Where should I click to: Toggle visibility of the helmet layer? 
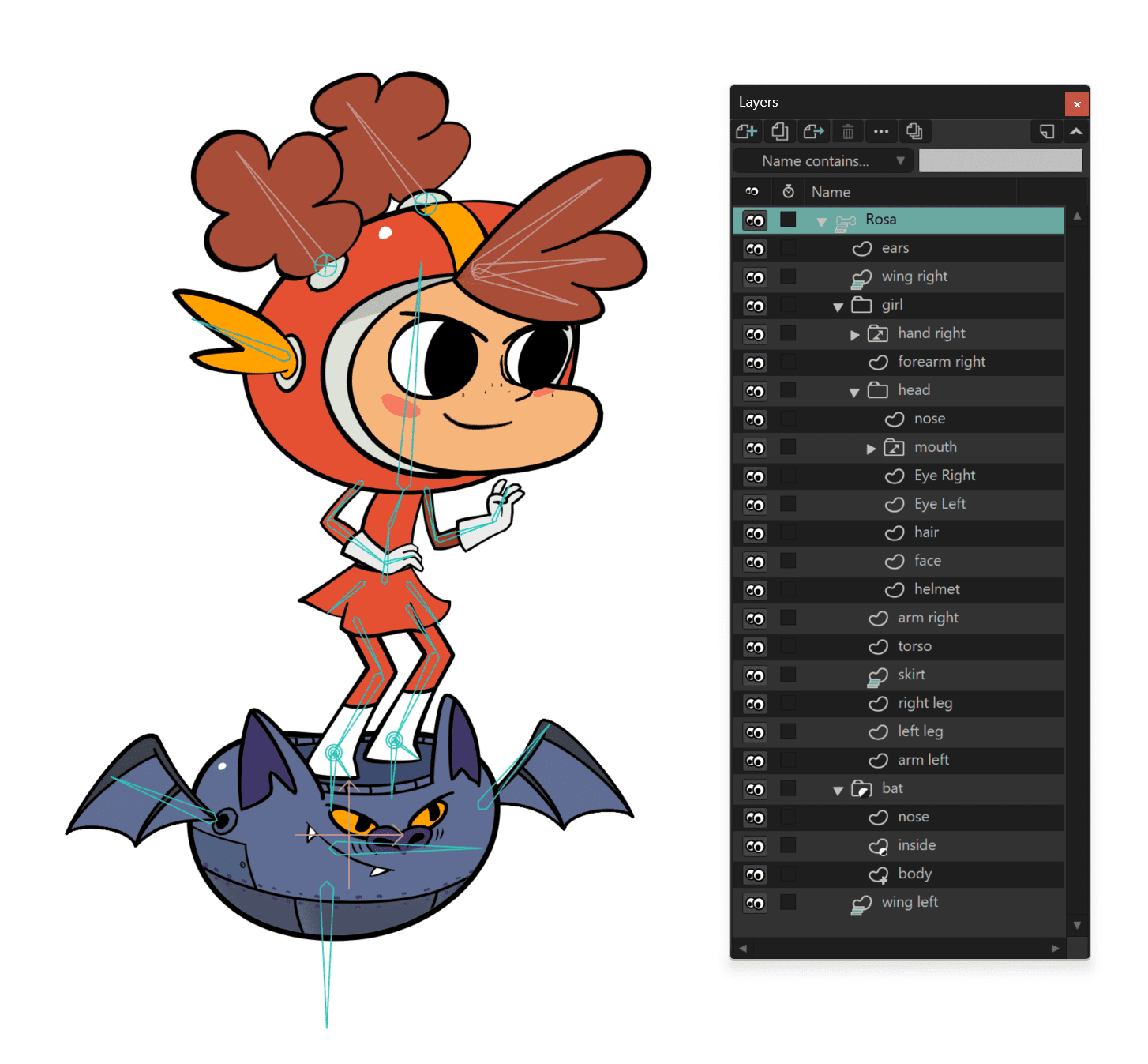coord(754,590)
